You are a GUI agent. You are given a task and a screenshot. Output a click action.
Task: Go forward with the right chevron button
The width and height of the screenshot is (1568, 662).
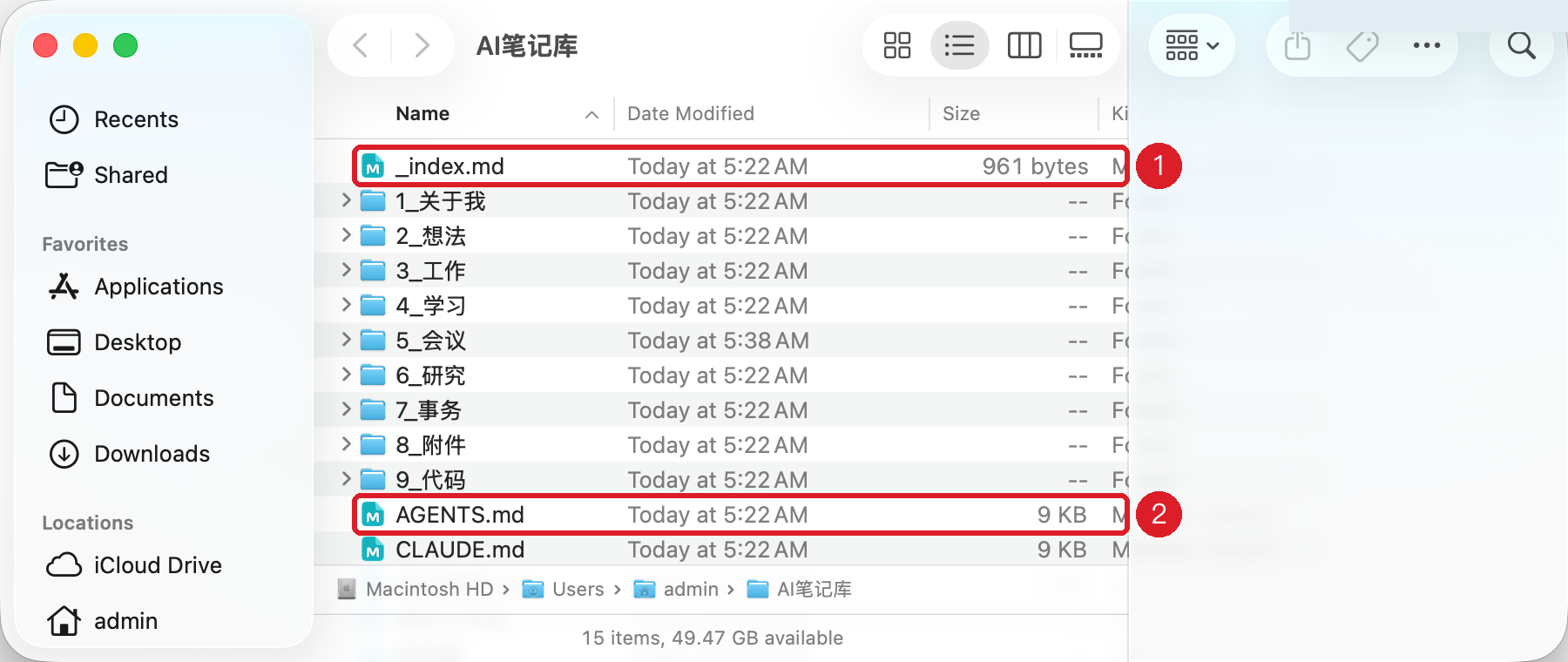[x=422, y=44]
